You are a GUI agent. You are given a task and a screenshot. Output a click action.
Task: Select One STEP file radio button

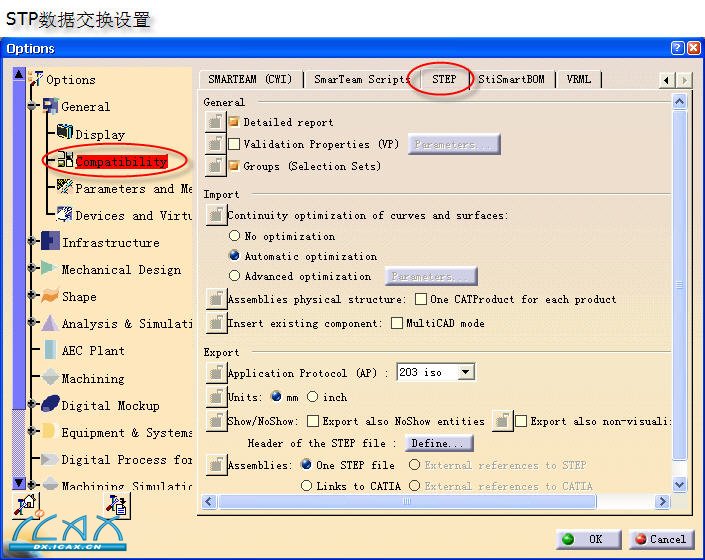(x=306, y=464)
